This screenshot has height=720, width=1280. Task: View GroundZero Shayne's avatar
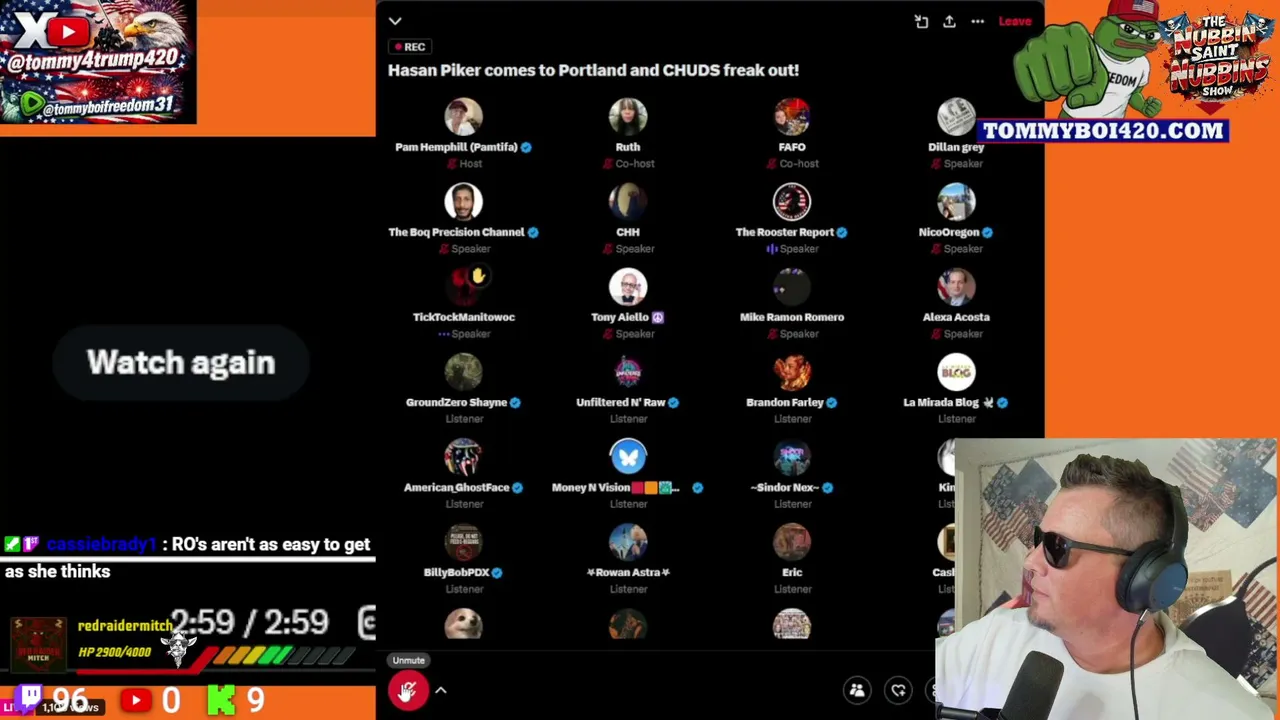point(463,372)
